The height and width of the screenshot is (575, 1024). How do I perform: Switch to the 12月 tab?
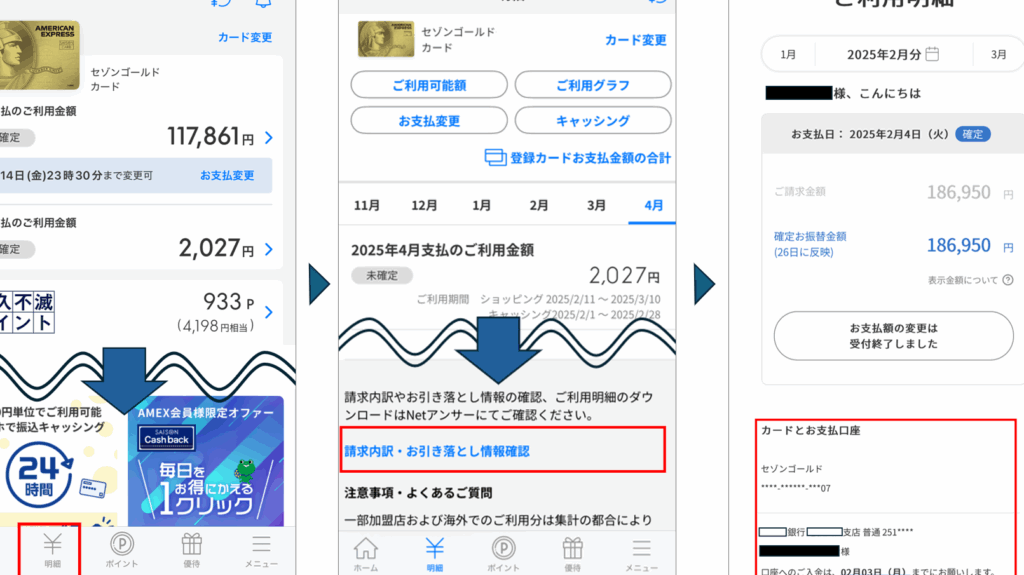click(424, 205)
